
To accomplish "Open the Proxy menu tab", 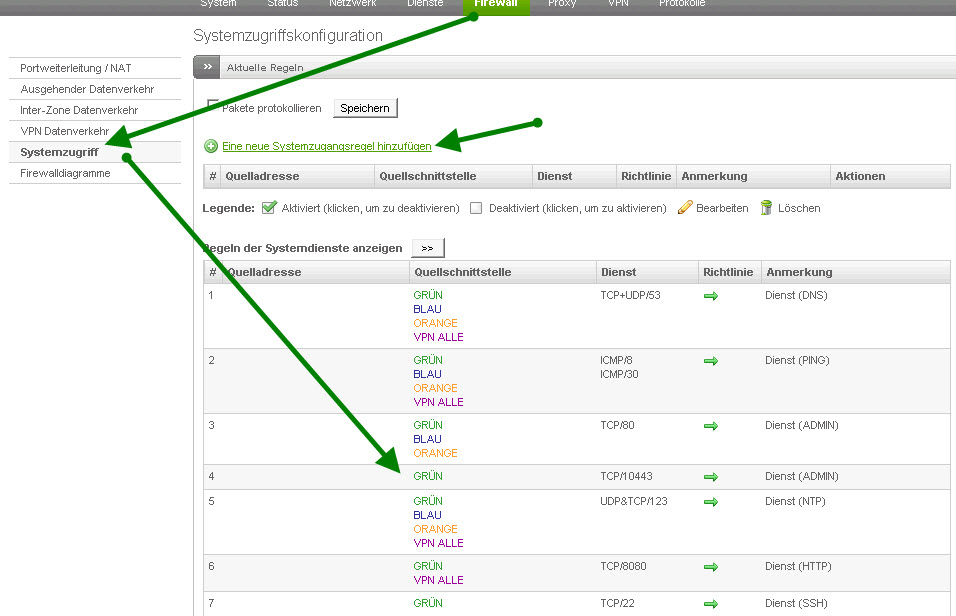I will point(561,4).
